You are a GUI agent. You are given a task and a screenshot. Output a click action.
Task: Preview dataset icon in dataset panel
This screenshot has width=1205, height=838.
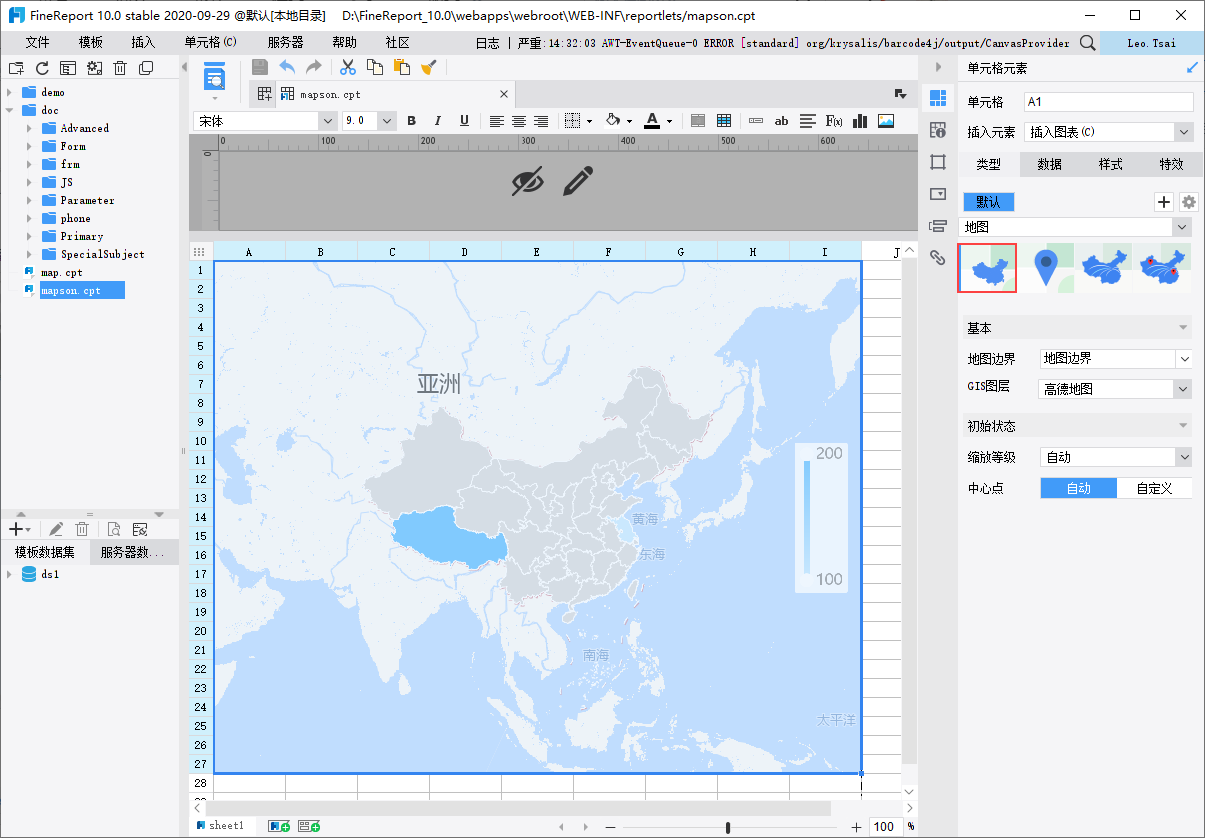tap(114, 529)
